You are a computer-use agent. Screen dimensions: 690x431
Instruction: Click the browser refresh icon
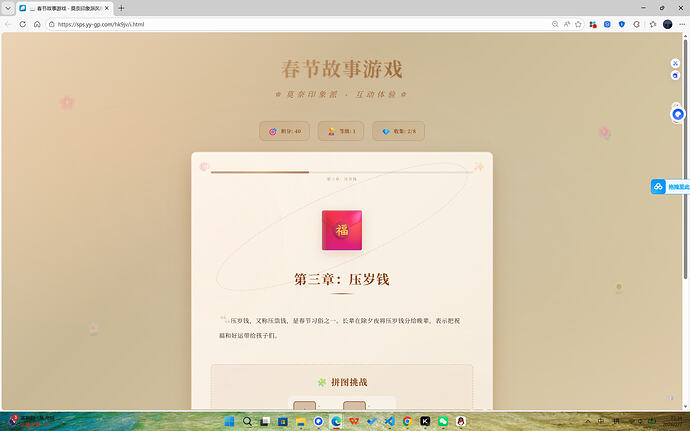(22, 23)
